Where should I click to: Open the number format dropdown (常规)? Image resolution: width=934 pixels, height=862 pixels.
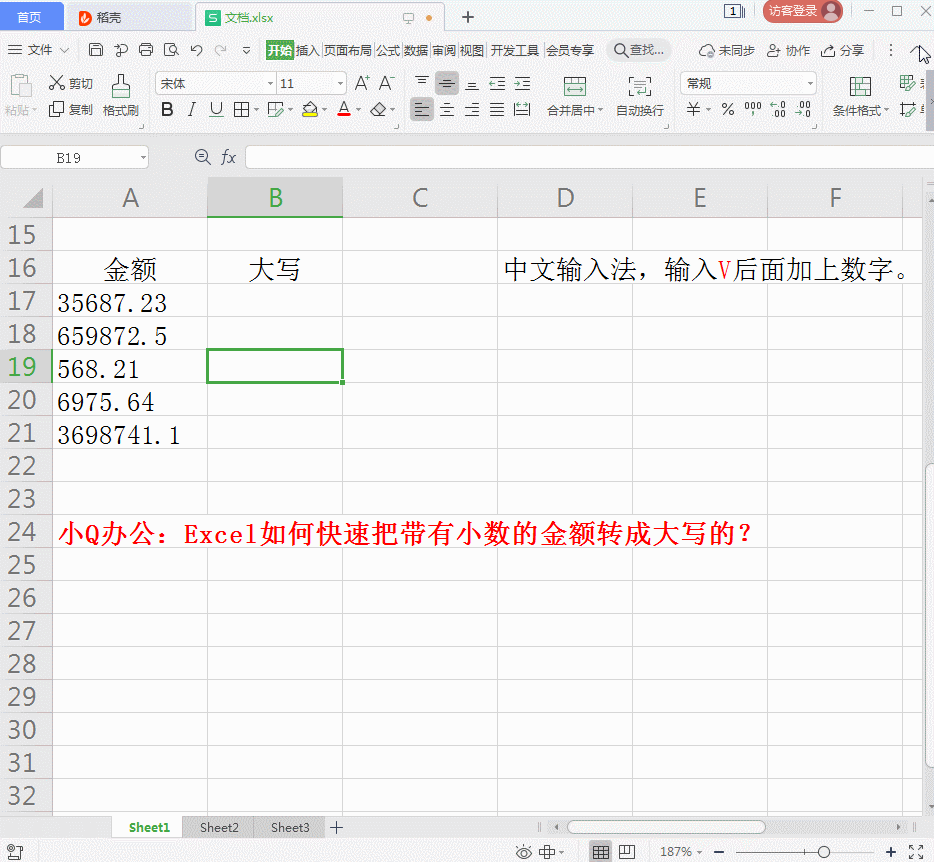[x=810, y=83]
